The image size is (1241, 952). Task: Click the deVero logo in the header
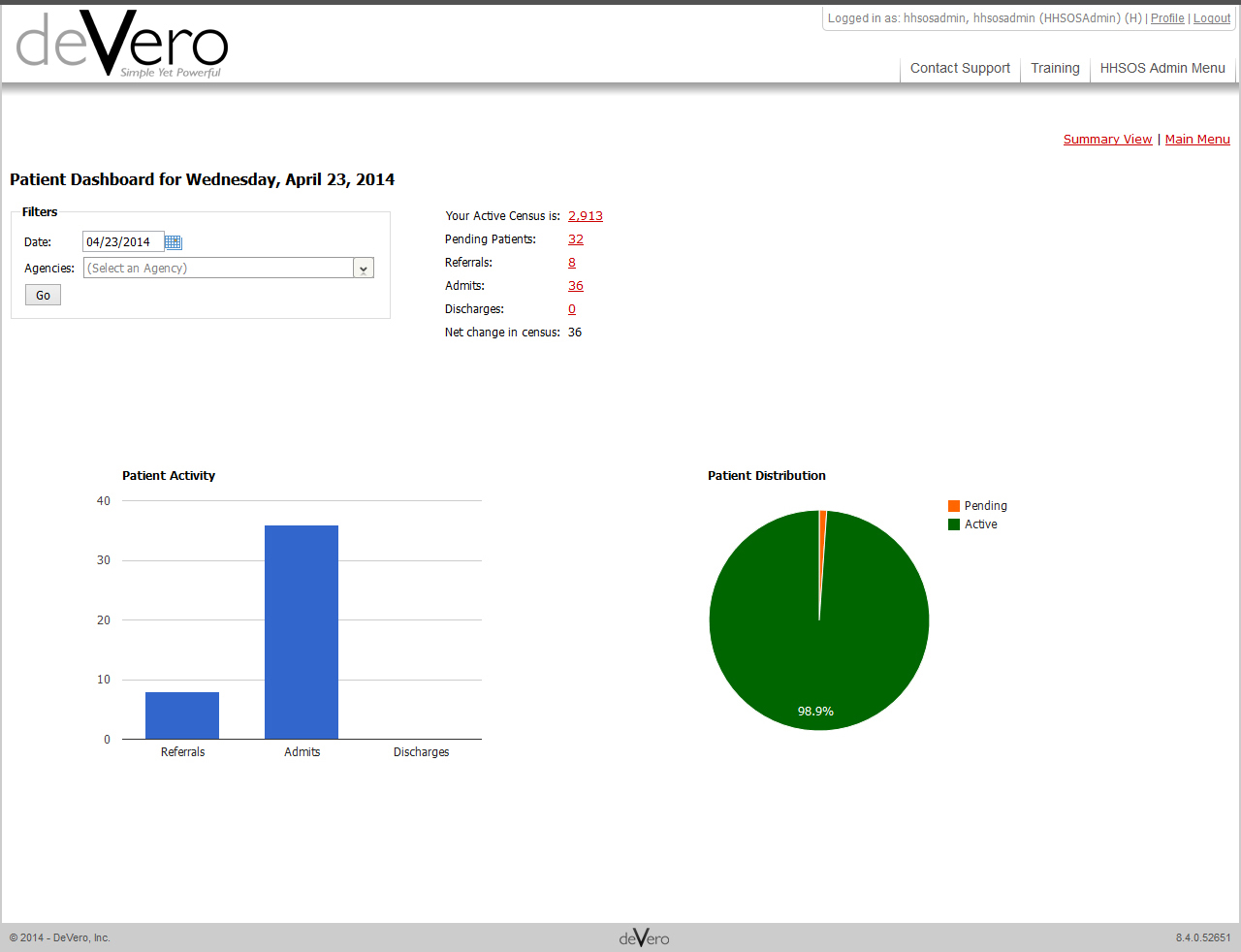(119, 42)
